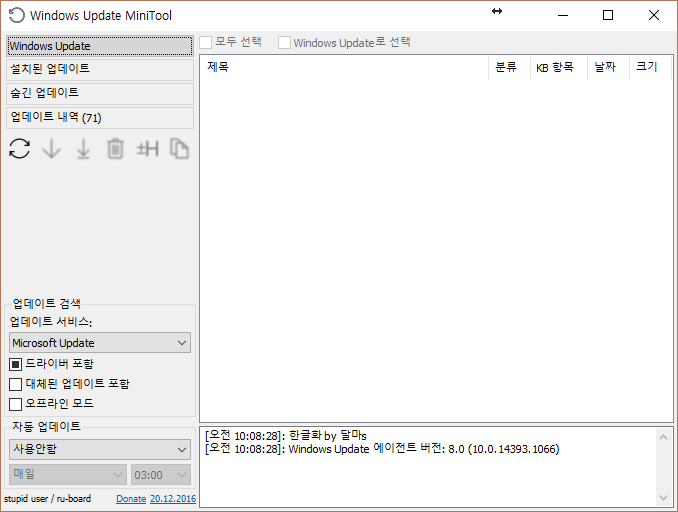The image size is (678, 512).
Task: Enable the 오프라인 모드 checkbox
Action: (15, 404)
